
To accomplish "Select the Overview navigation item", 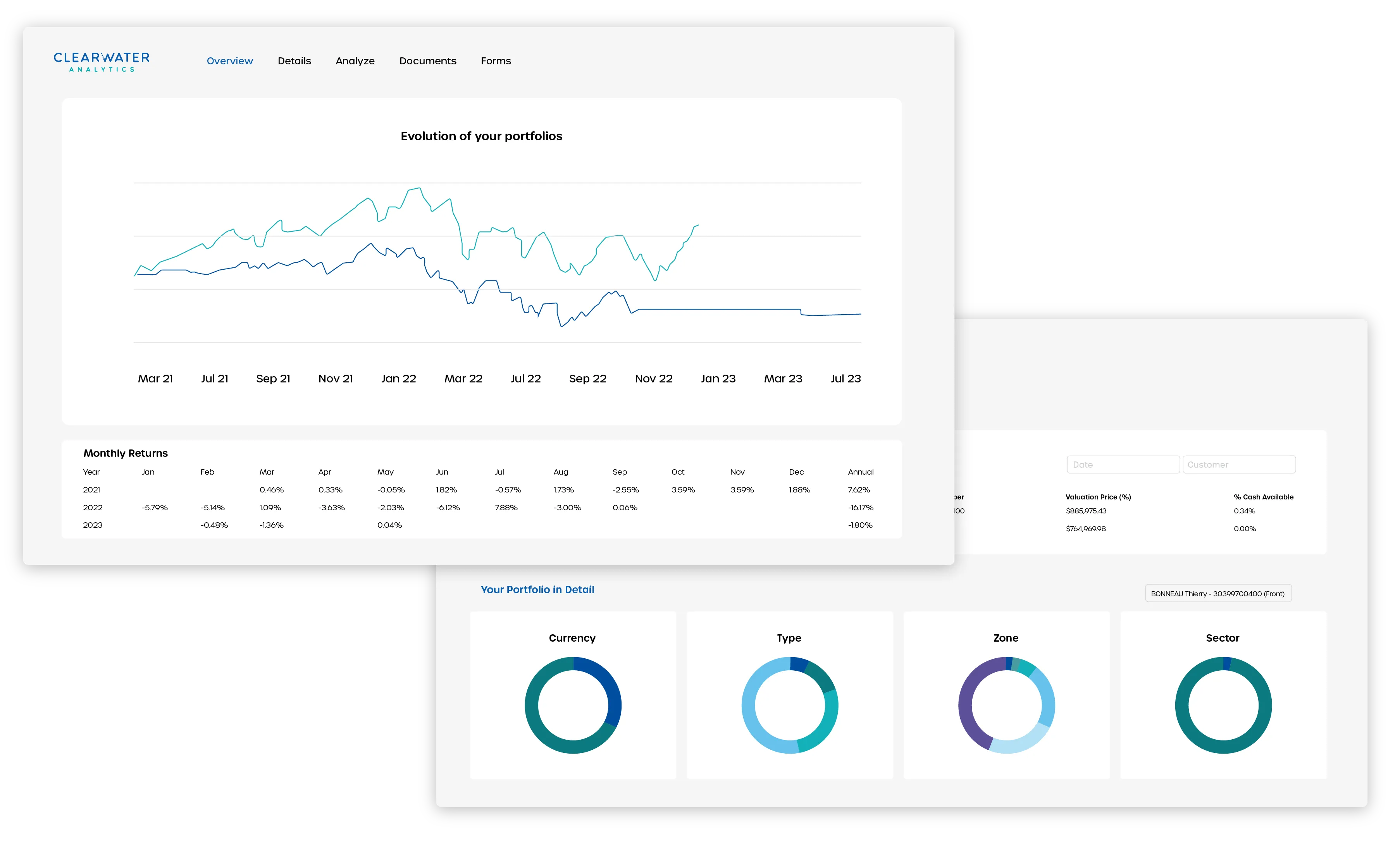I will (229, 61).
